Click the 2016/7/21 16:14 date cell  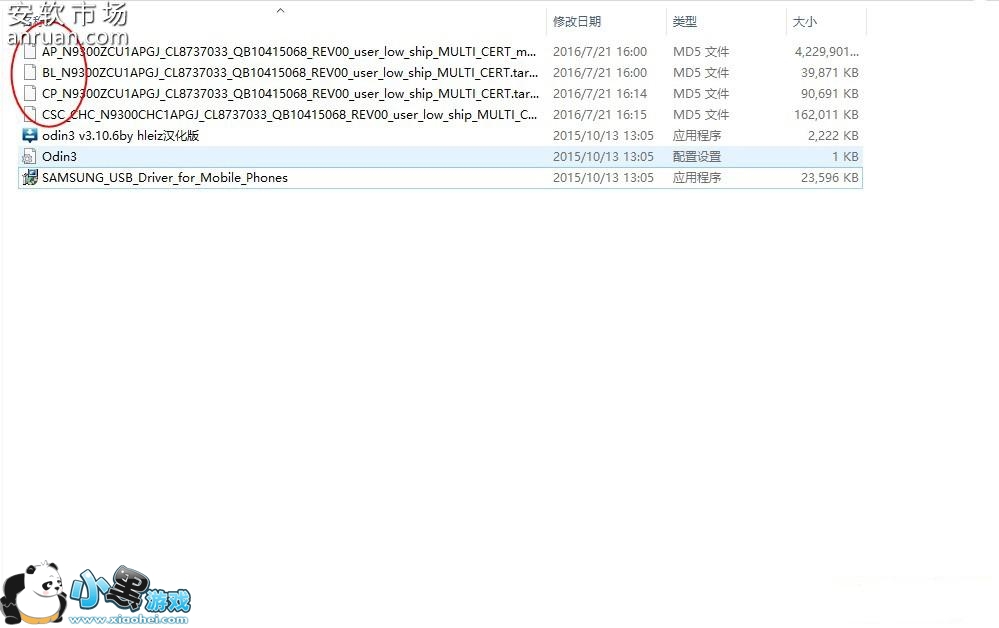coord(600,94)
